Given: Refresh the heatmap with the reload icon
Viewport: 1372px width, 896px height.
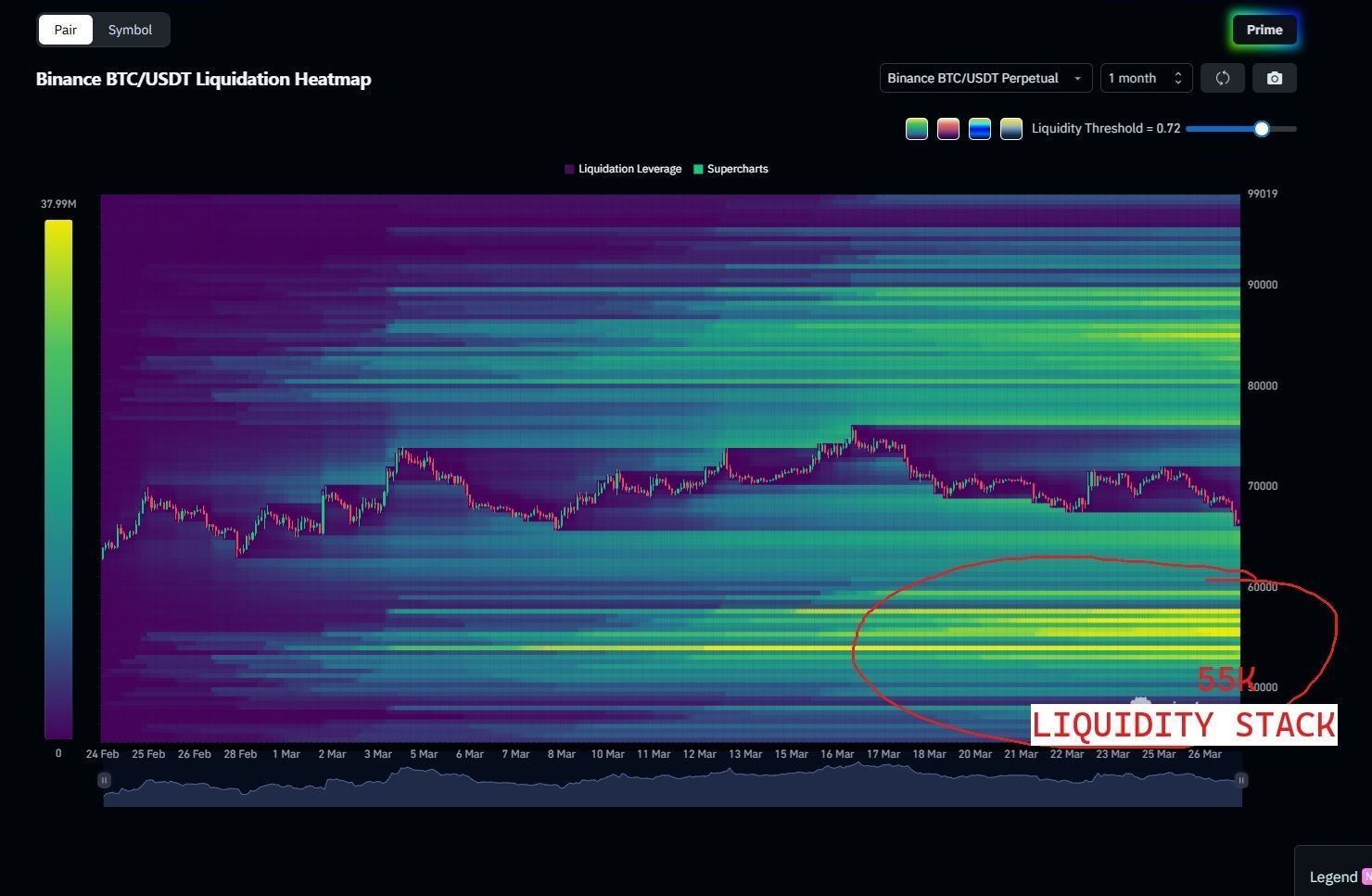Looking at the screenshot, I should point(1223,78).
